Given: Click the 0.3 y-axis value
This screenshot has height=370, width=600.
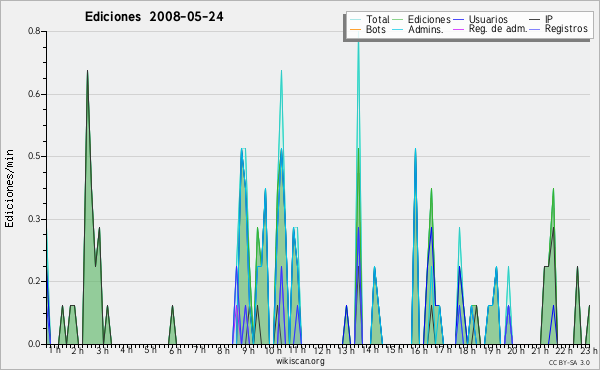Looking at the screenshot, I should [34, 219].
